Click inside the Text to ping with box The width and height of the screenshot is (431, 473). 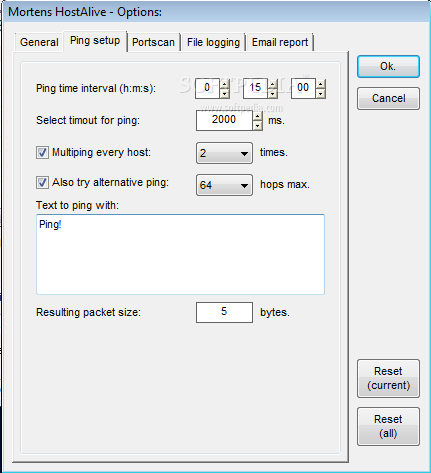(180, 255)
